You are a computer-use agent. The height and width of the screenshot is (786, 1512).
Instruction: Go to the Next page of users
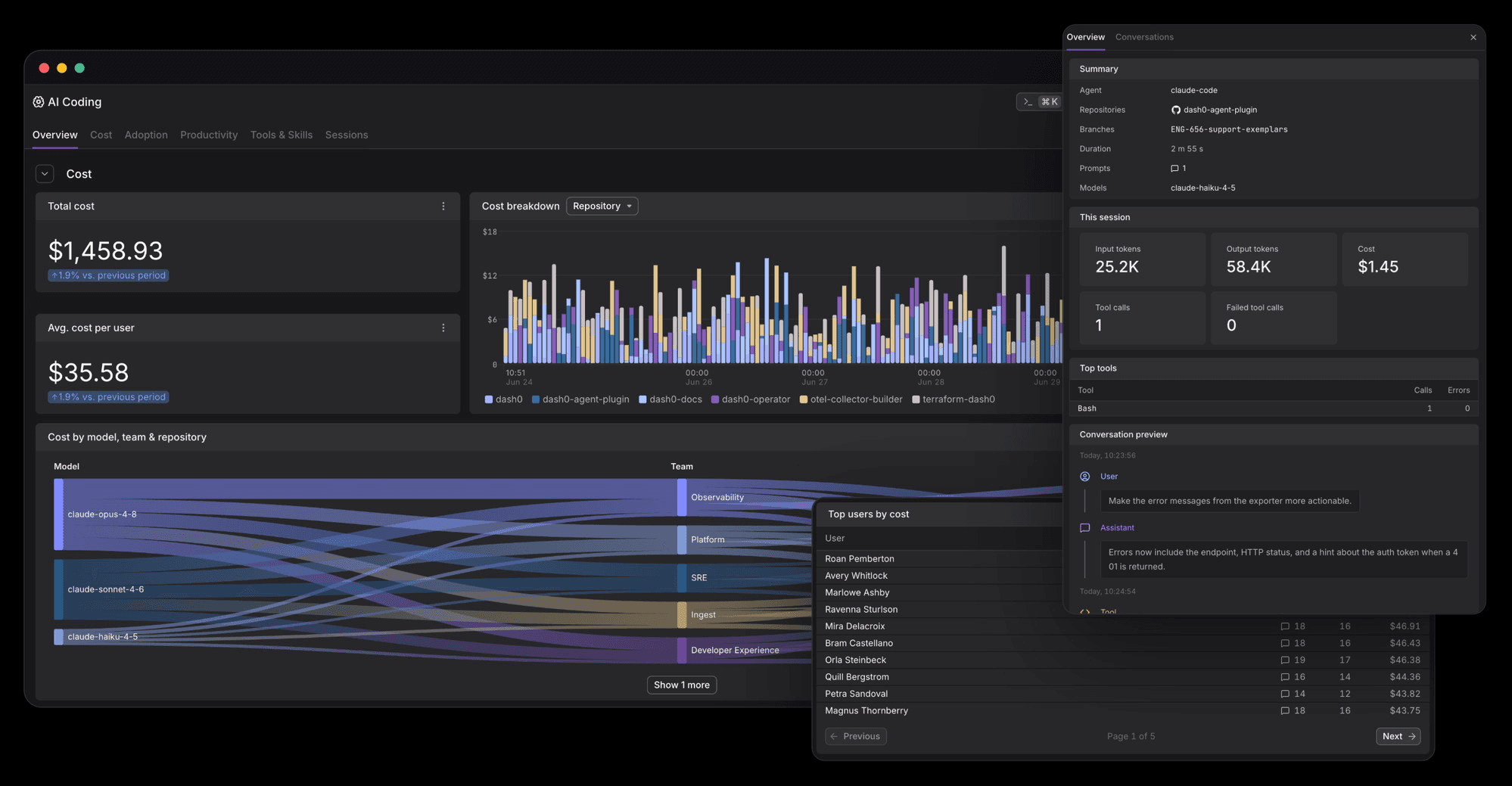1398,737
